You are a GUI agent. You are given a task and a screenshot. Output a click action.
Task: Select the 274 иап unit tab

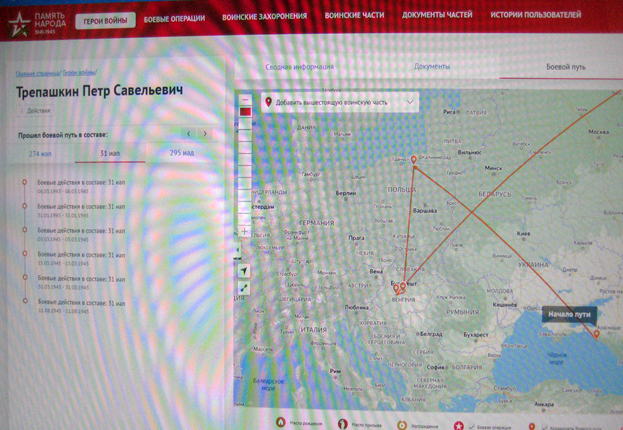pos(40,153)
